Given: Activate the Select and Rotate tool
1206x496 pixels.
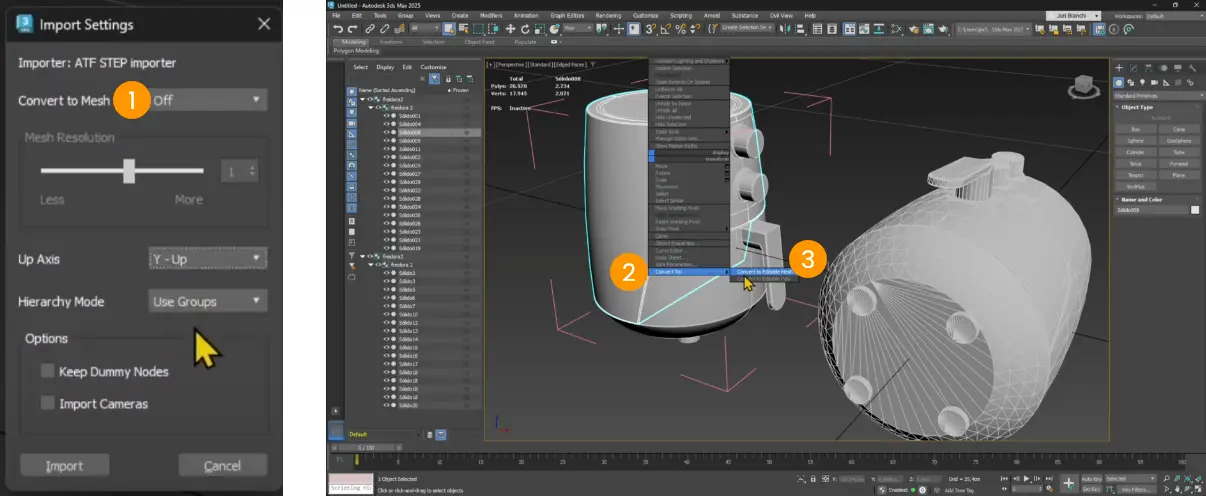Looking at the screenshot, I should click(525, 28).
